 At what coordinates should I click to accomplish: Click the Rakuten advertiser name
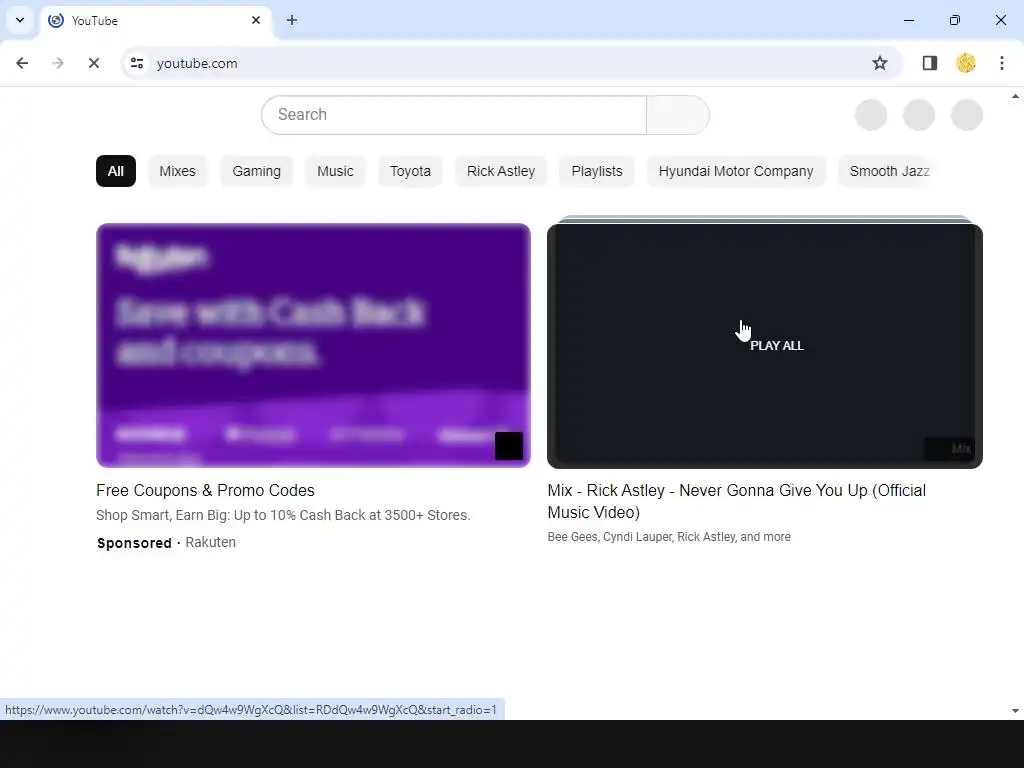(x=210, y=543)
